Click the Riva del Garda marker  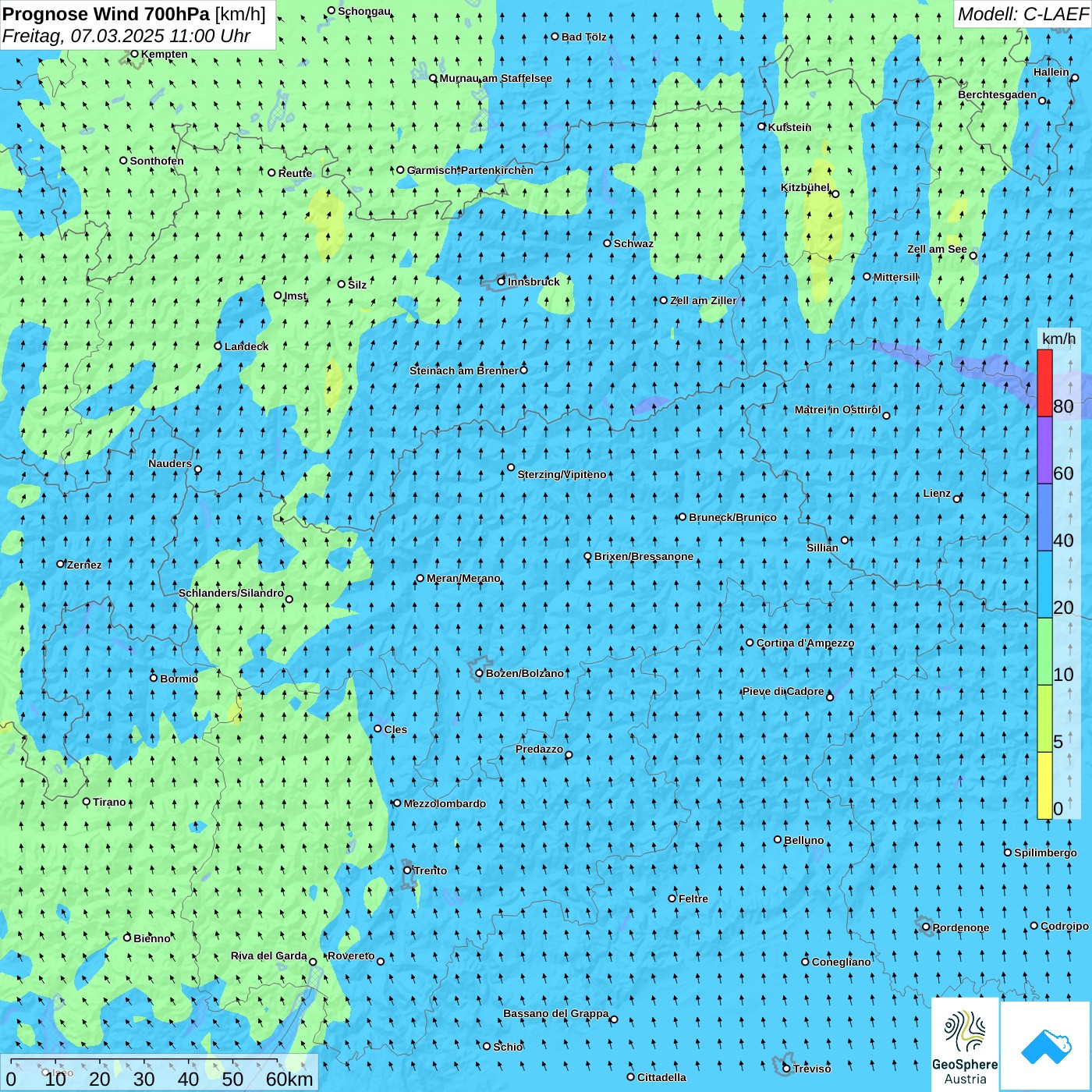pyautogui.click(x=313, y=962)
